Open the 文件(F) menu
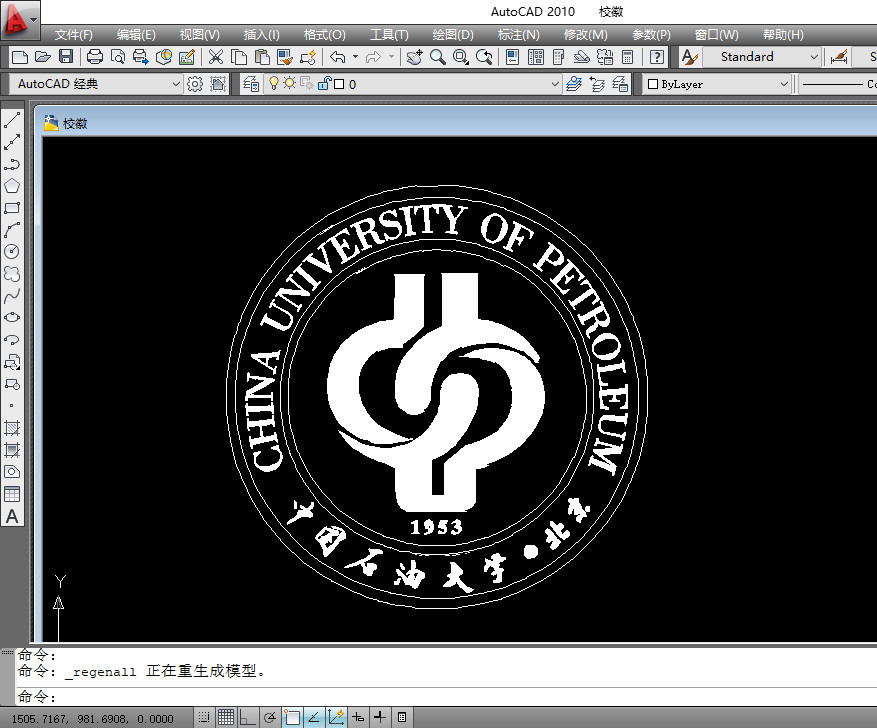Viewport: 877px width, 728px height. click(x=73, y=35)
